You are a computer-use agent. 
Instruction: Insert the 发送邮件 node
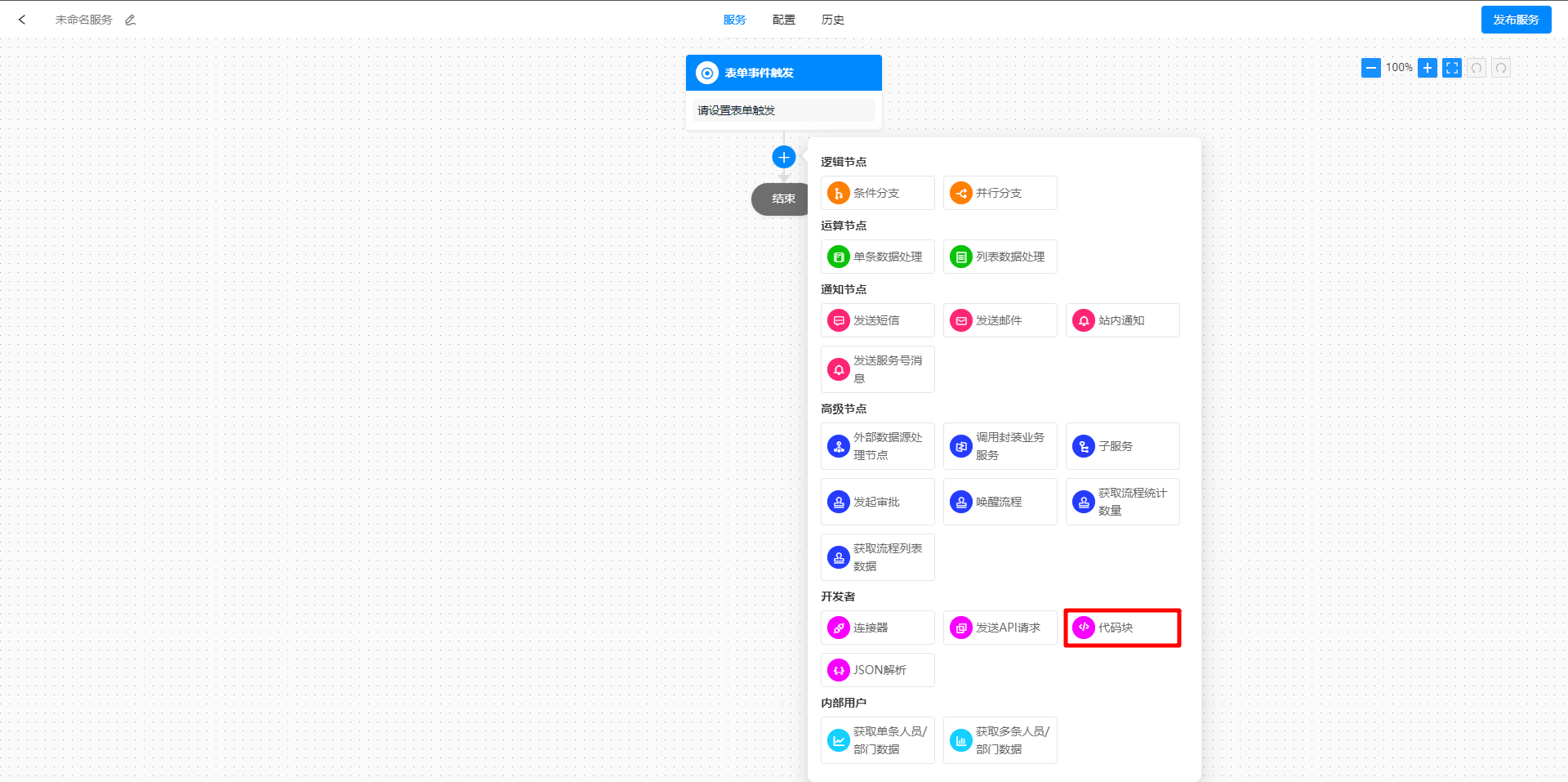pos(1000,320)
